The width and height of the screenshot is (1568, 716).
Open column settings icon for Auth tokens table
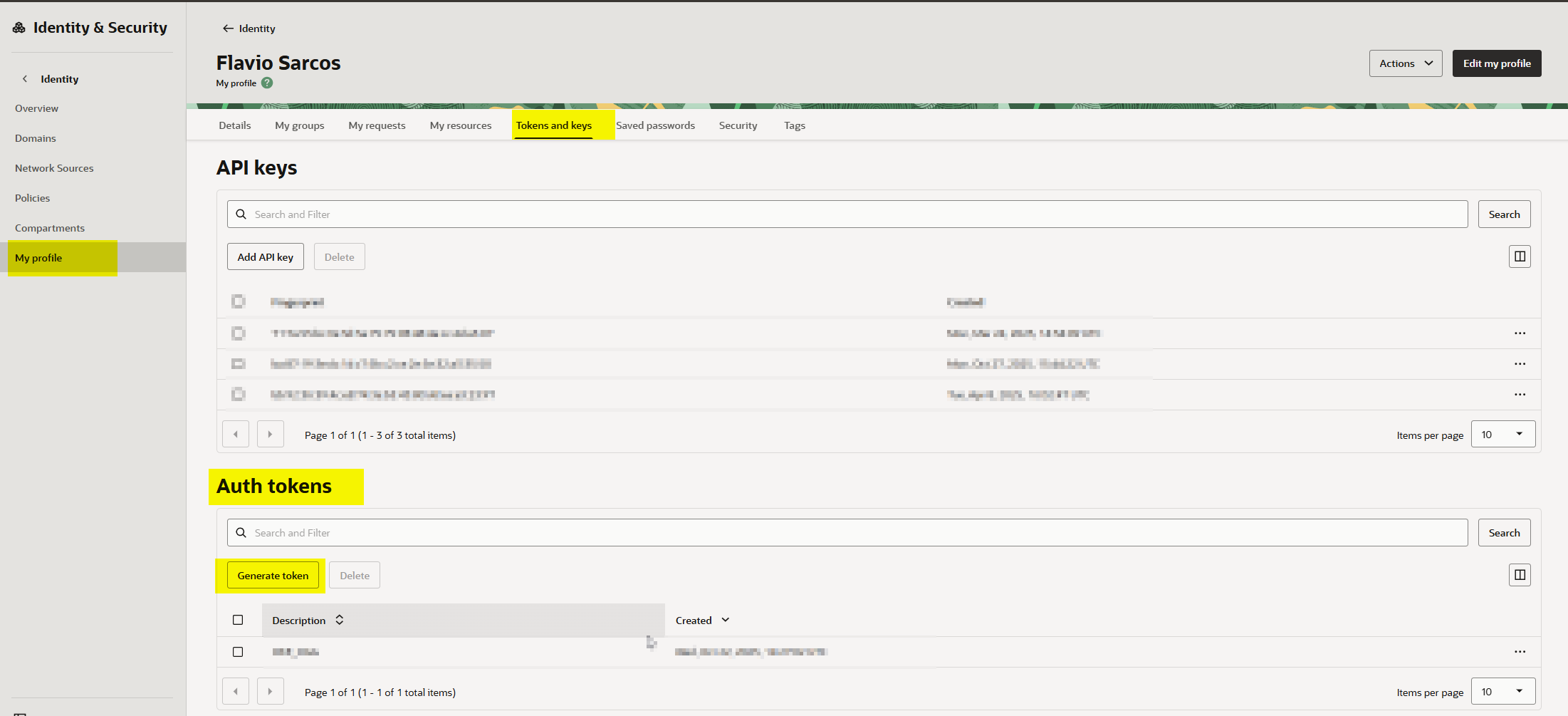coord(1520,575)
